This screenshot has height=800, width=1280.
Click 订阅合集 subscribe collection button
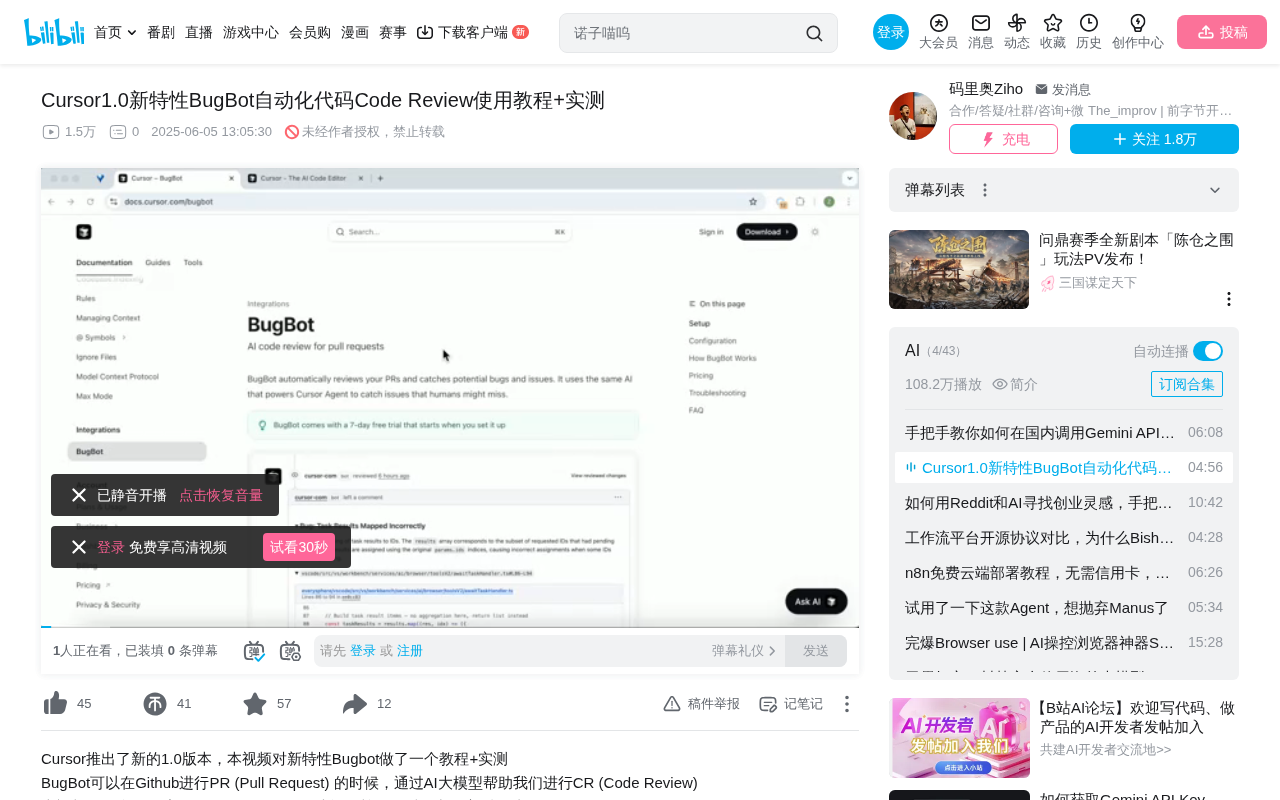tap(1187, 384)
